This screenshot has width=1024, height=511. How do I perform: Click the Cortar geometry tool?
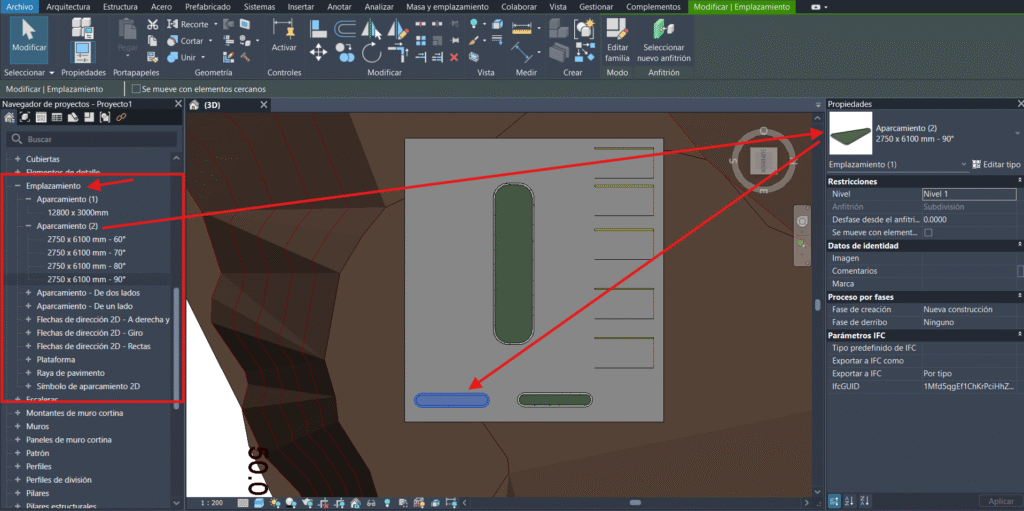[x=186, y=41]
